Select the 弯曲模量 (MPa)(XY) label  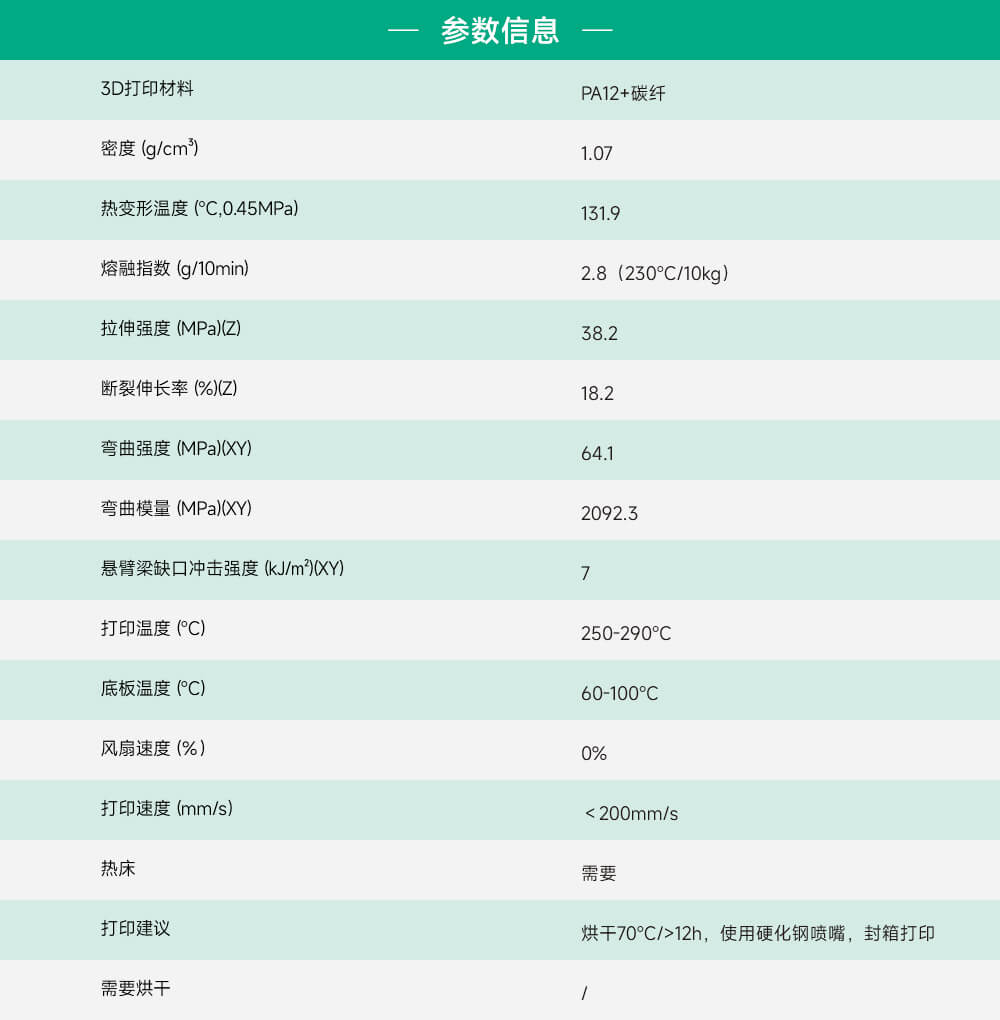(176, 508)
